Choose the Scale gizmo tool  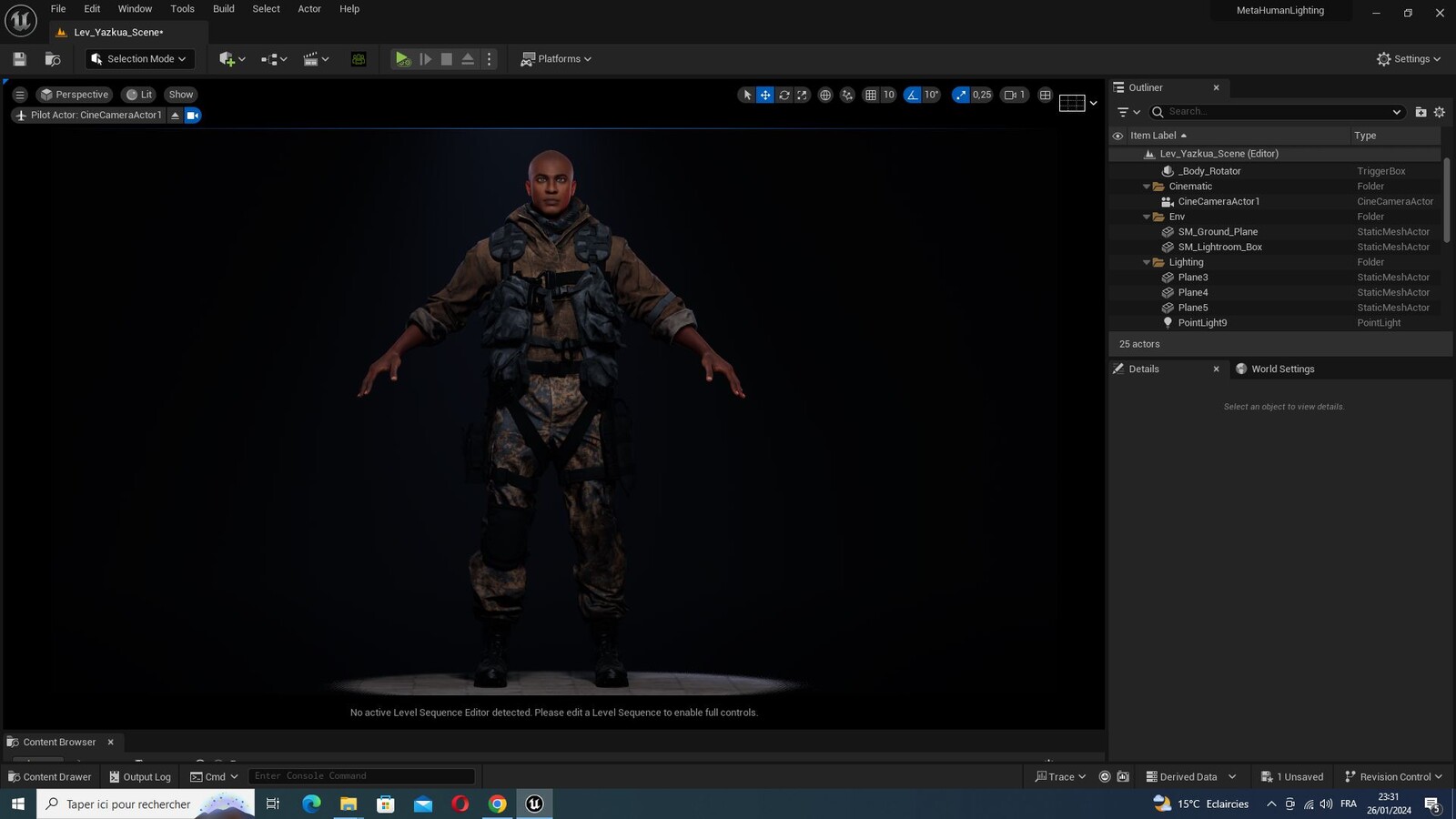pos(802,95)
